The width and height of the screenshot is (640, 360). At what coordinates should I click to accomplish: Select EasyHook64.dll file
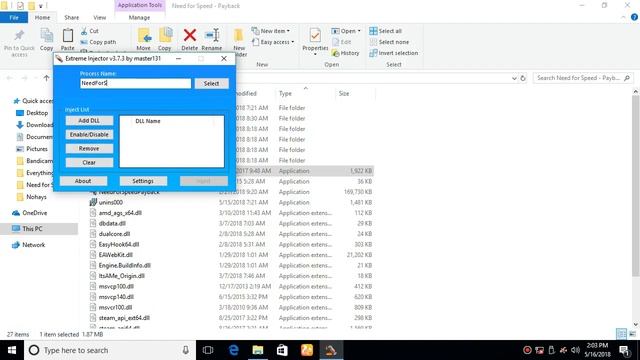tap(119, 244)
